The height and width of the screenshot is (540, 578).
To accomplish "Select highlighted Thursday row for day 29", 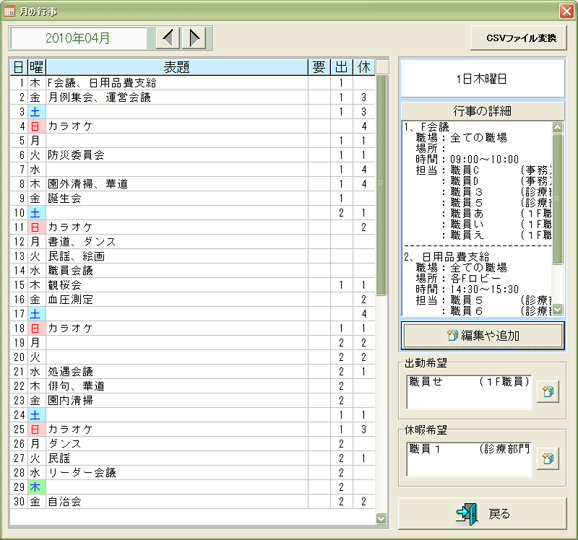I will 192,487.
